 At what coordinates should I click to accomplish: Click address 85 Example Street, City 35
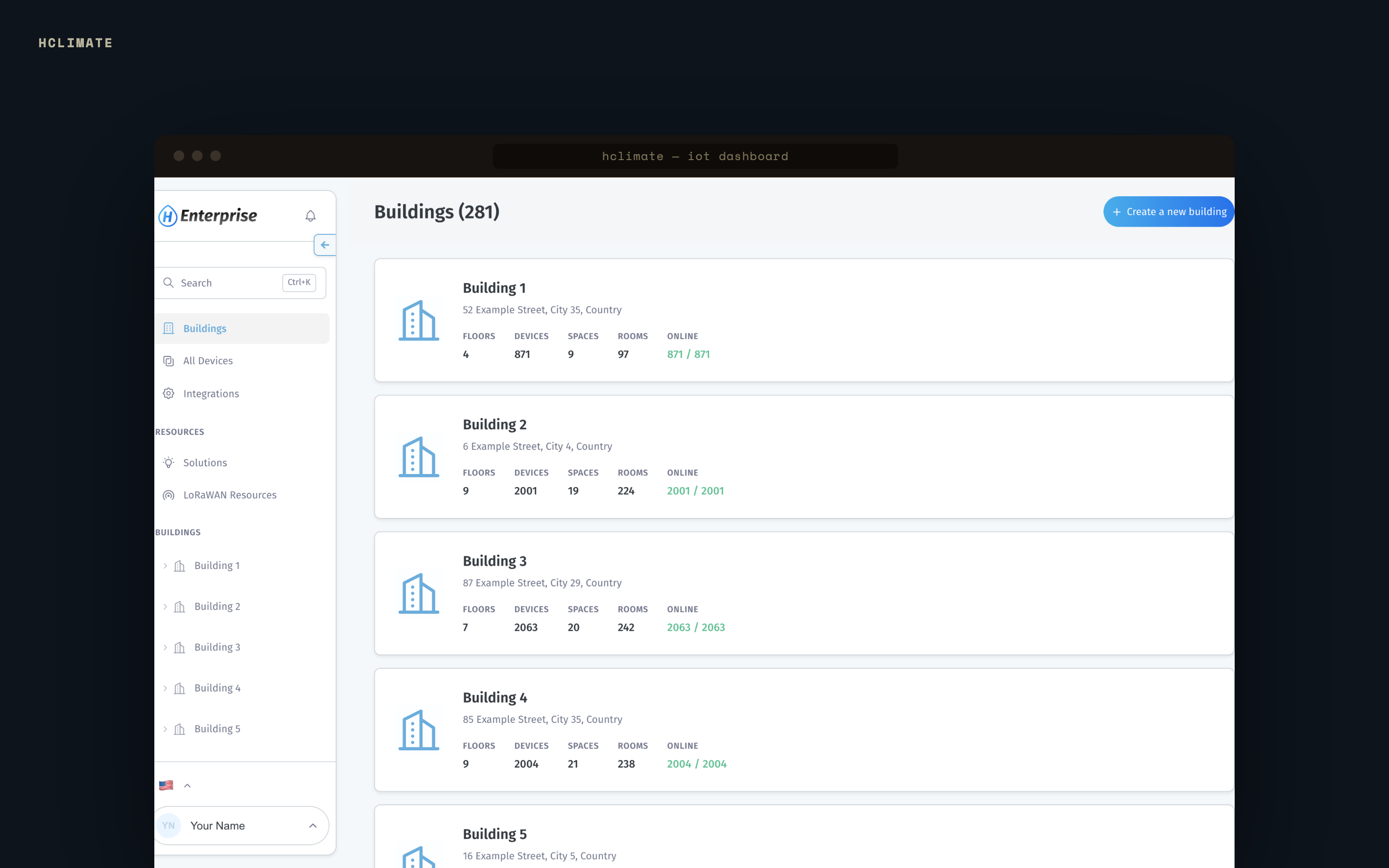543,720
